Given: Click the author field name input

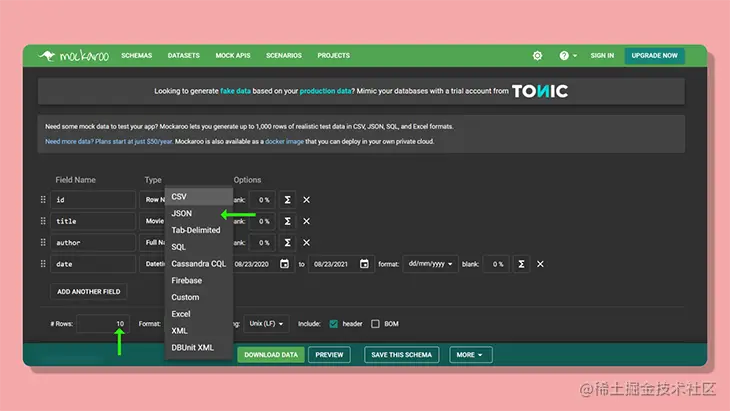Looking at the screenshot, I should 93,243.
